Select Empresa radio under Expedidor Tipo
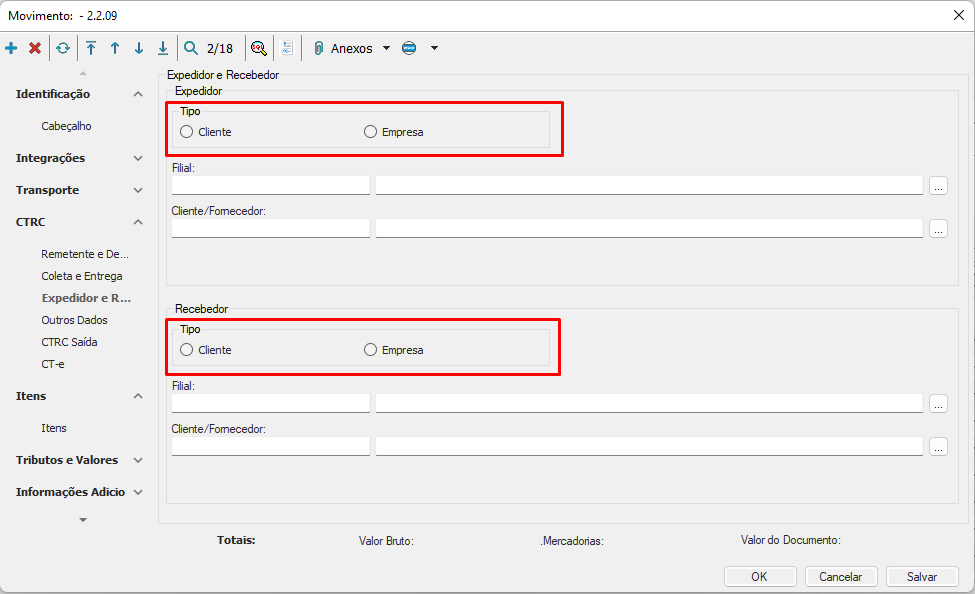 click(371, 132)
